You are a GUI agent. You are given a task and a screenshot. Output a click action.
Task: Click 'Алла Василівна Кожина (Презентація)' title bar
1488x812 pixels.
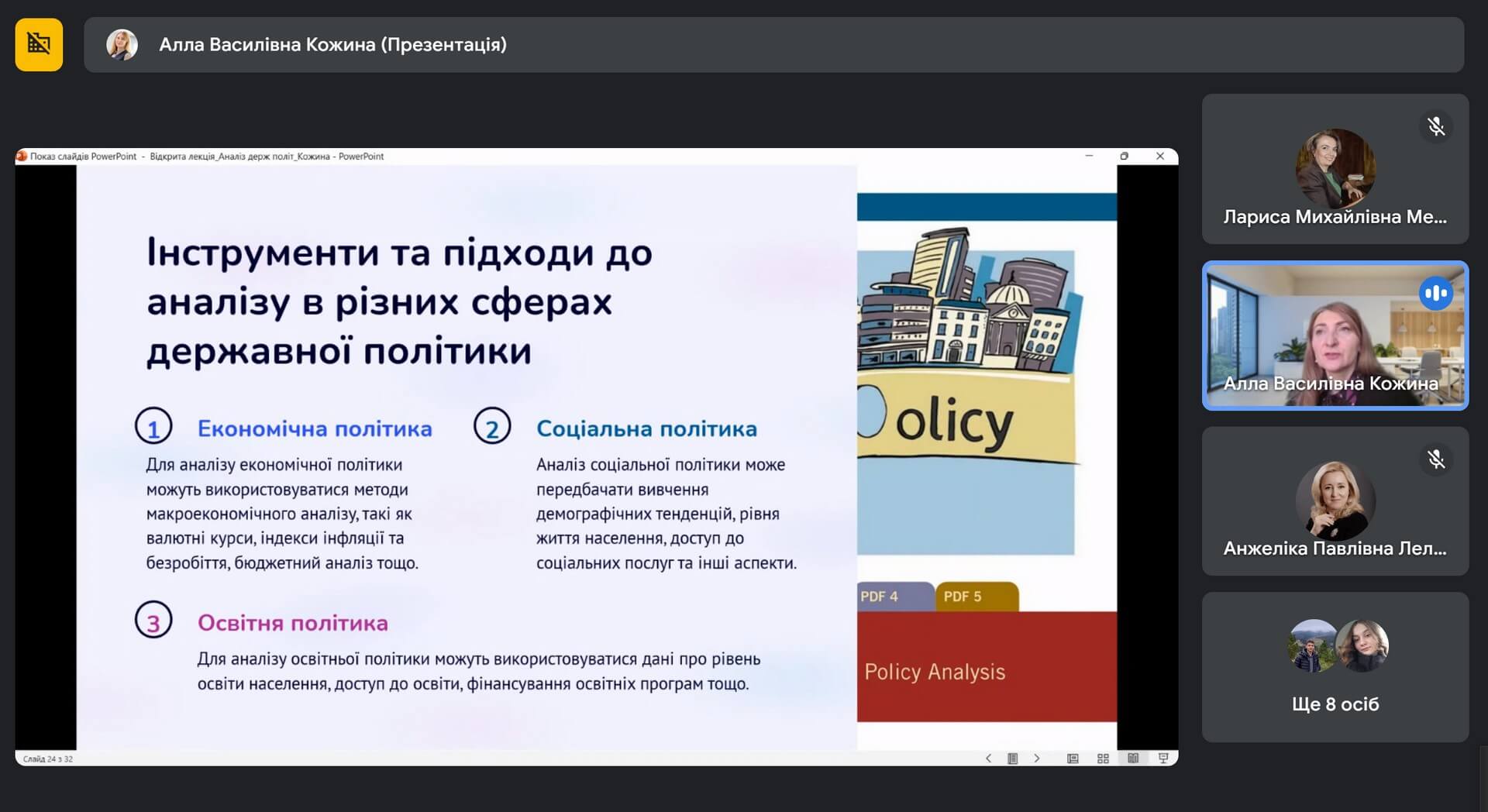(x=332, y=45)
